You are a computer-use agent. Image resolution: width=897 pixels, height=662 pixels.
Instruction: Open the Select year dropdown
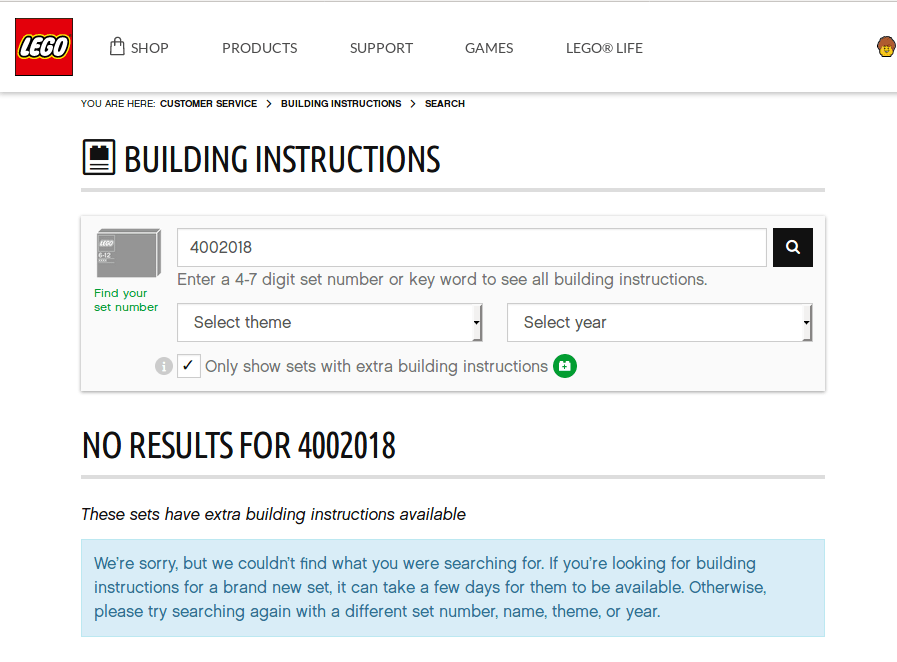pos(660,323)
